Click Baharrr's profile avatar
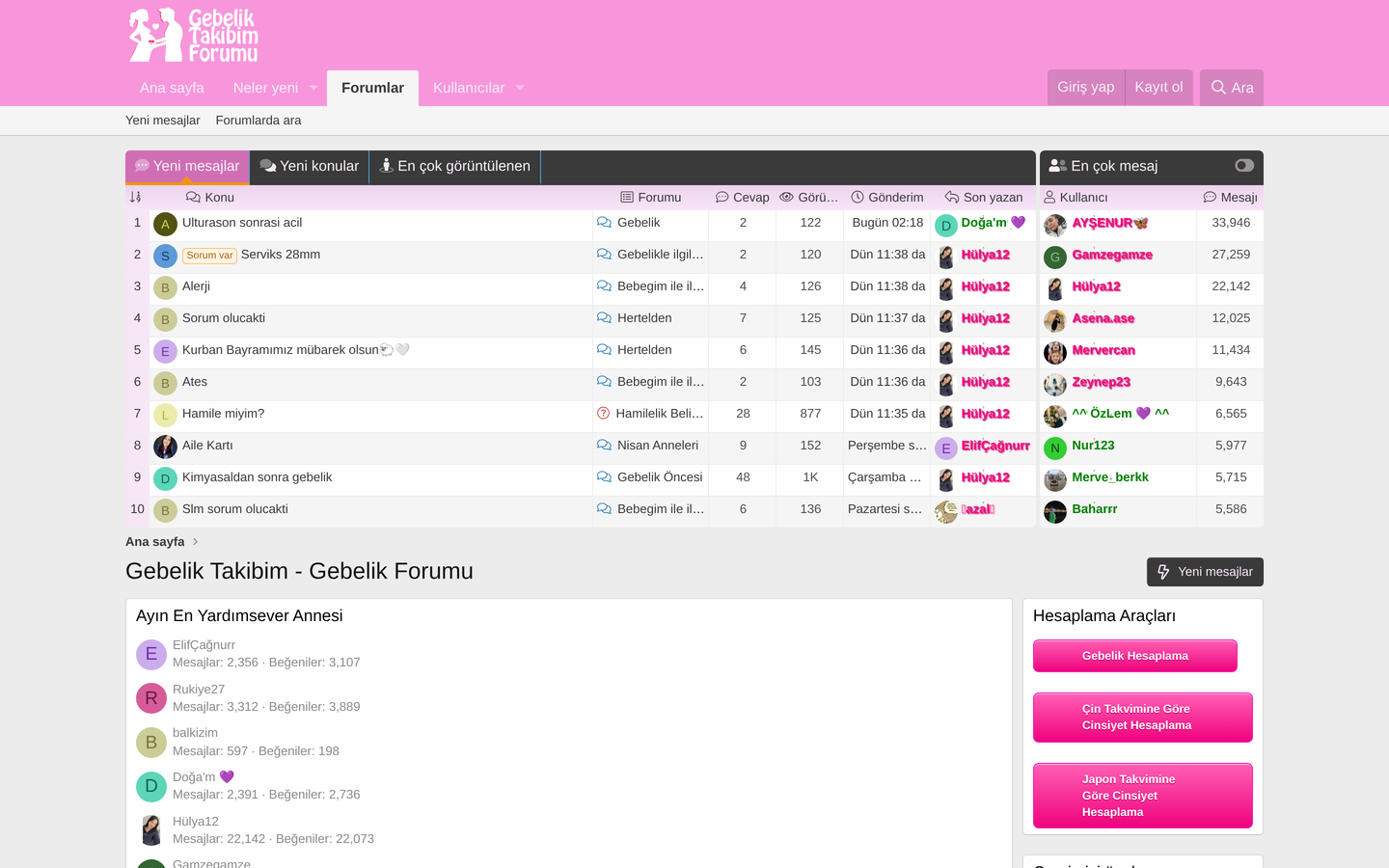 point(1055,512)
